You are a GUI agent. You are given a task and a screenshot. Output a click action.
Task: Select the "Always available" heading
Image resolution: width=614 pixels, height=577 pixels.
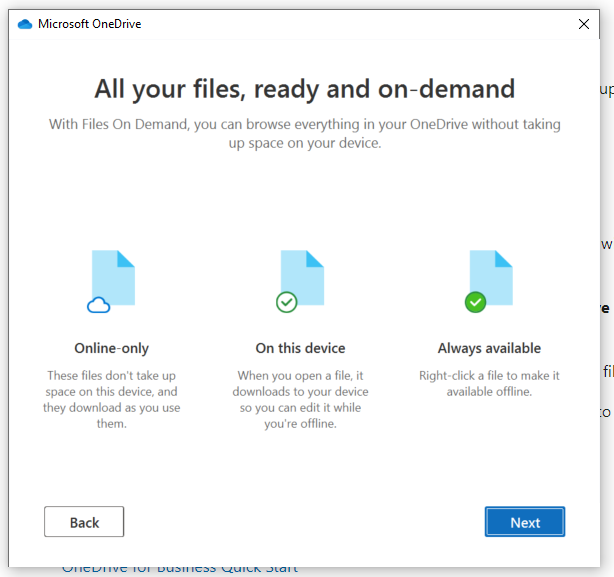(x=489, y=348)
